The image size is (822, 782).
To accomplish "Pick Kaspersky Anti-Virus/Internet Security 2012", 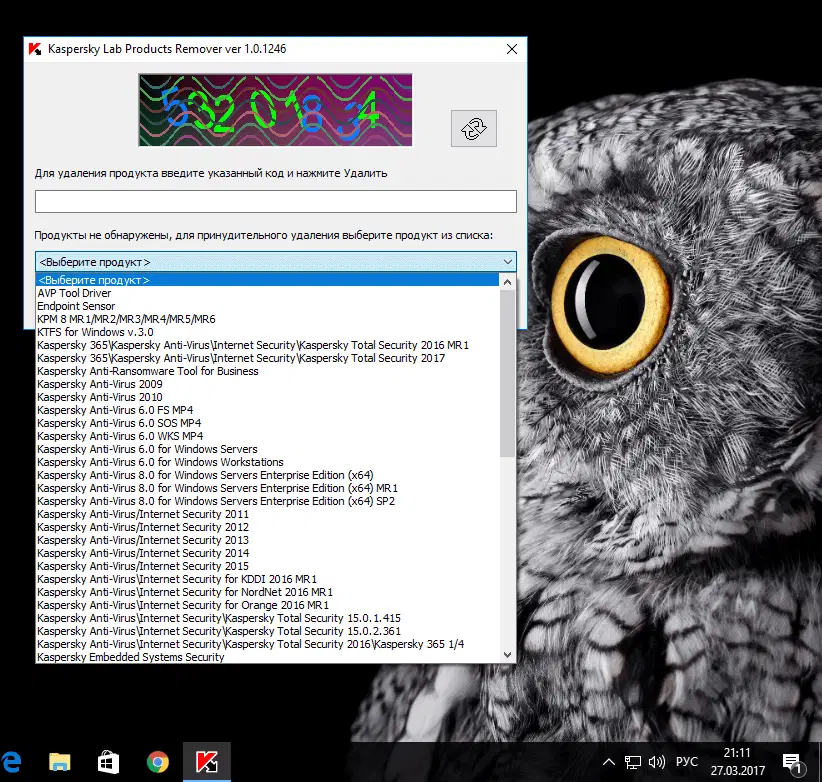I will click(x=267, y=527).
